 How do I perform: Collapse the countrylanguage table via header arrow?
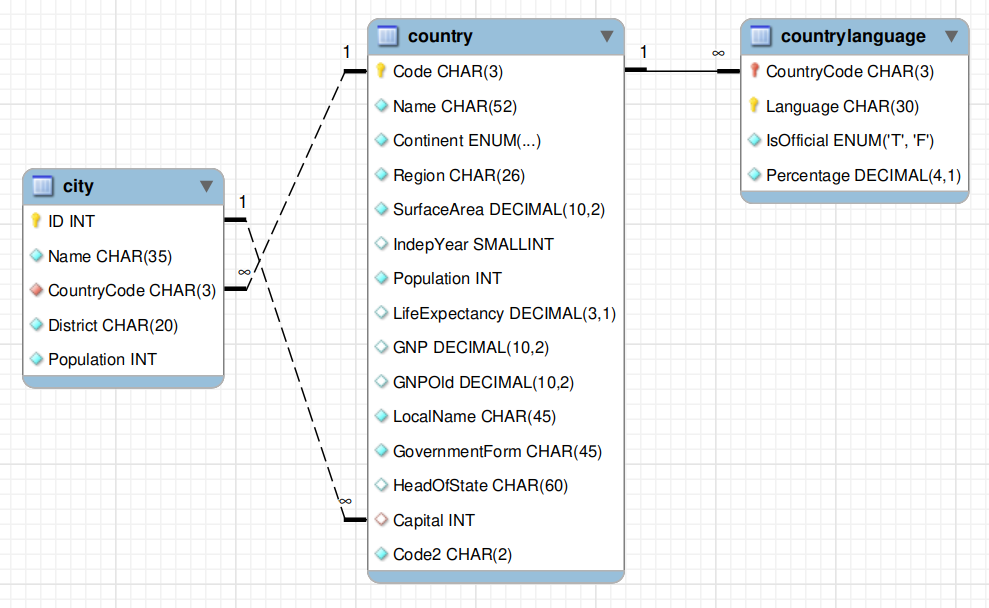click(x=952, y=37)
